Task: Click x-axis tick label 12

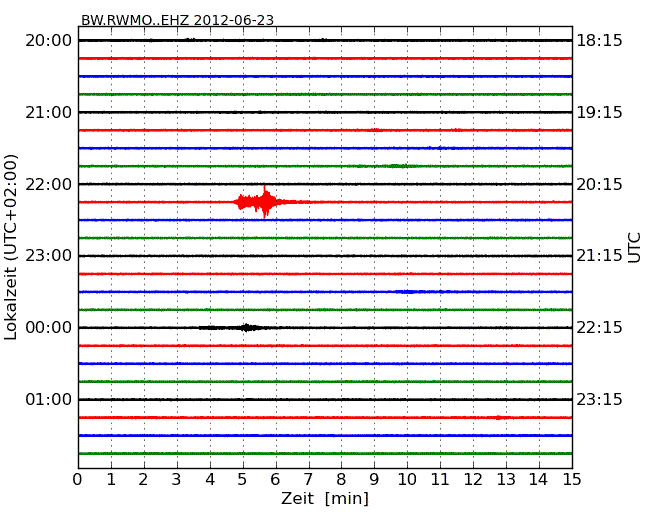Action: [x=473, y=479]
